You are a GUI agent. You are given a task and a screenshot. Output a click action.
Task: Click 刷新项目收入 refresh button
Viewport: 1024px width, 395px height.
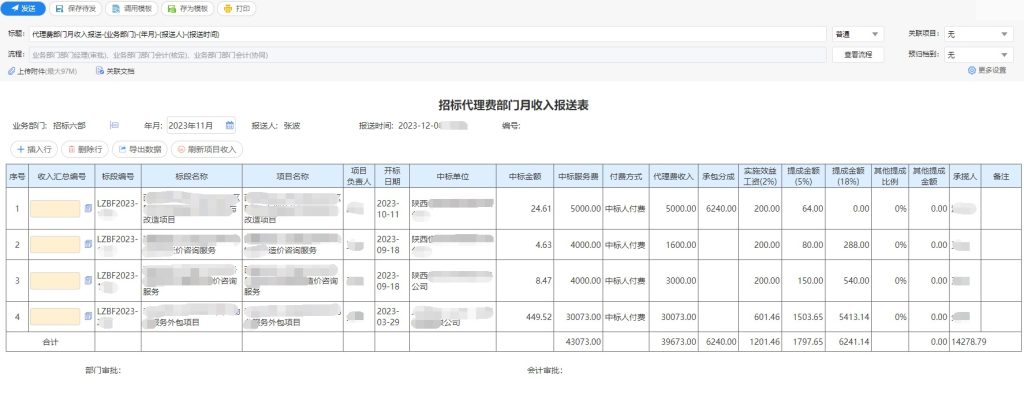point(207,150)
